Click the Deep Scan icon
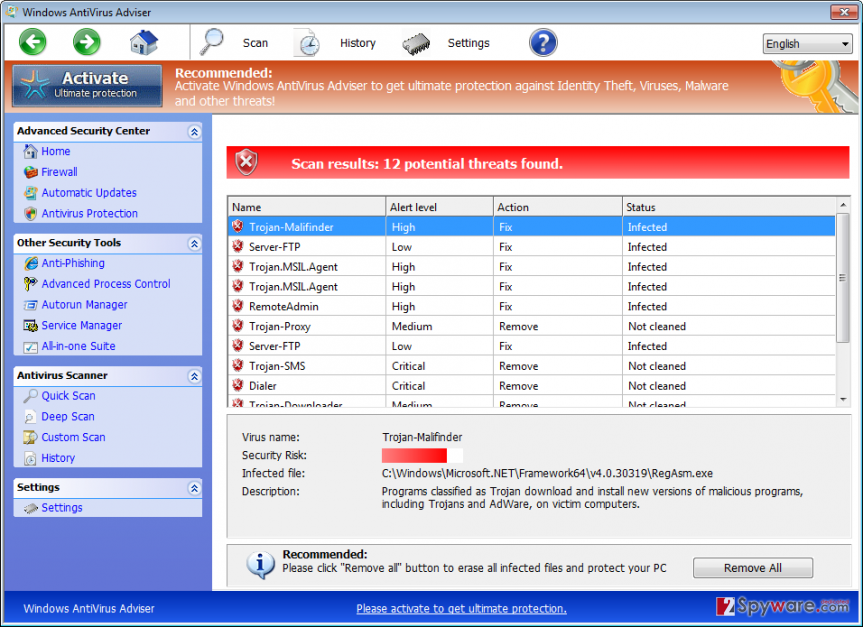The image size is (863, 627). click(30, 417)
